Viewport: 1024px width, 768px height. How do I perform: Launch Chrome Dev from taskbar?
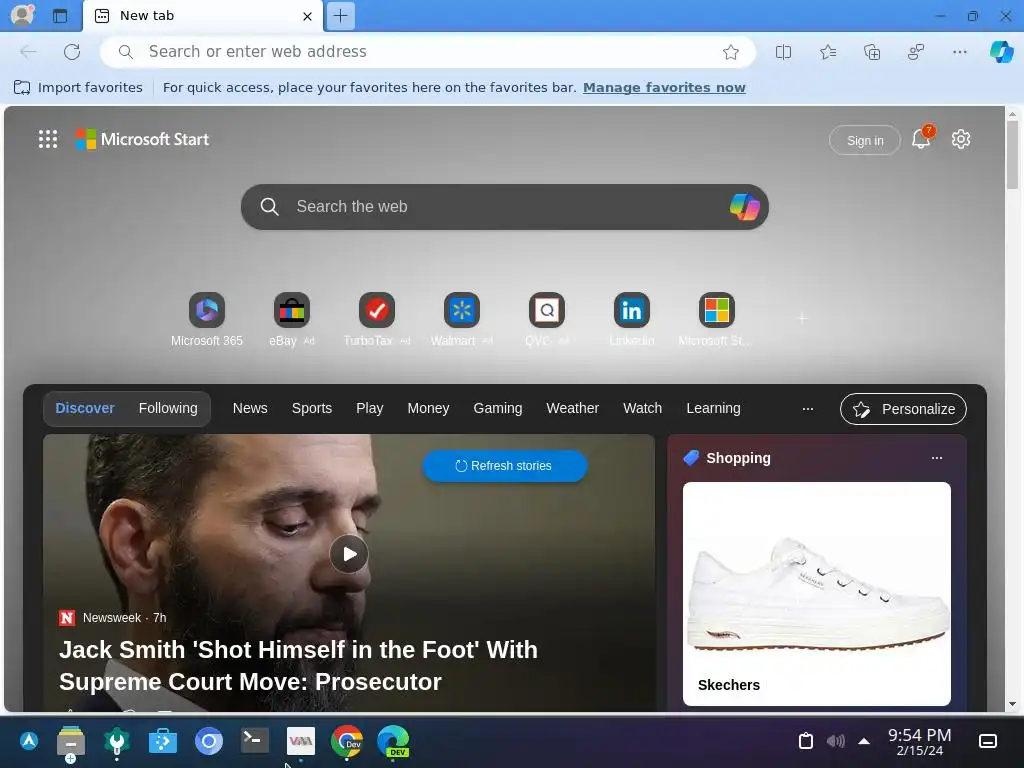point(347,741)
